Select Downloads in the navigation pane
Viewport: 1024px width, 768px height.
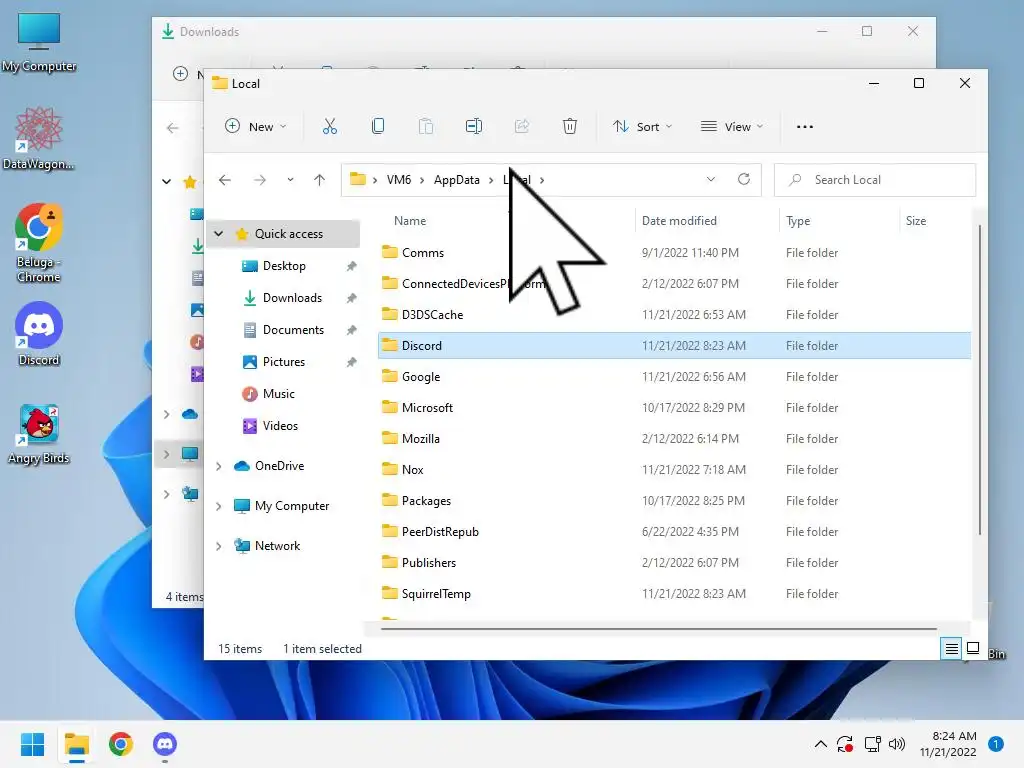click(x=292, y=298)
